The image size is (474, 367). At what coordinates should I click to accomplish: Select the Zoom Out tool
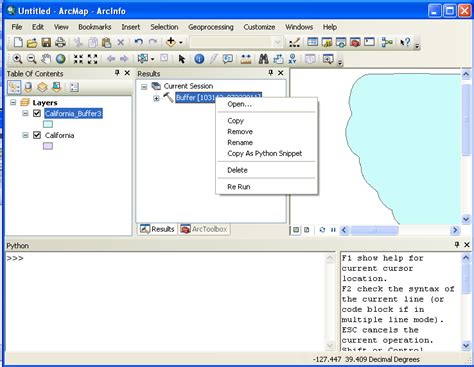coord(32,59)
